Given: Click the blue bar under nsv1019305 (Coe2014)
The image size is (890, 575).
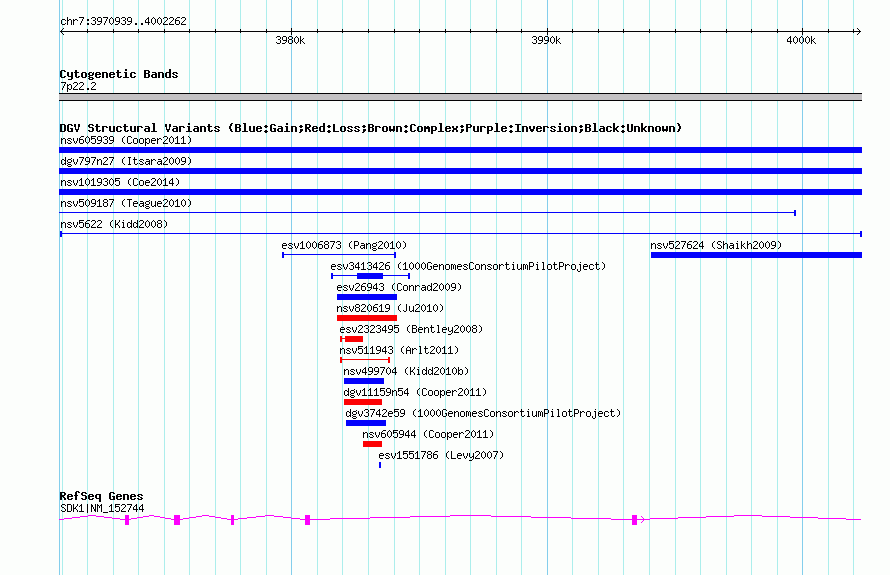Looking at the screenshot, I should click(460, 192).
